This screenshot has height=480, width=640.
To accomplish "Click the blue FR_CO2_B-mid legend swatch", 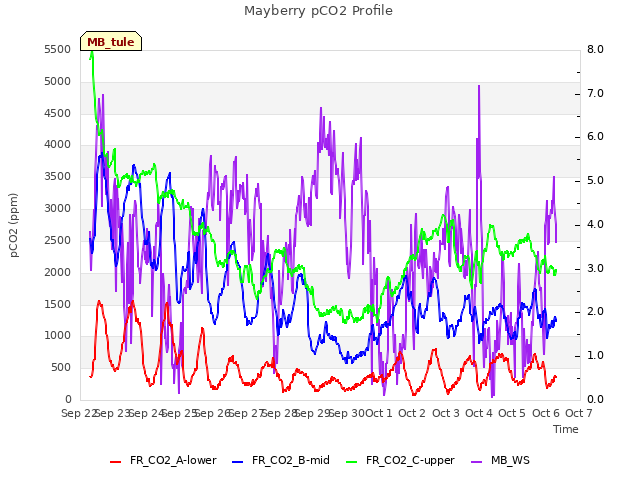I will click(238, 461).
